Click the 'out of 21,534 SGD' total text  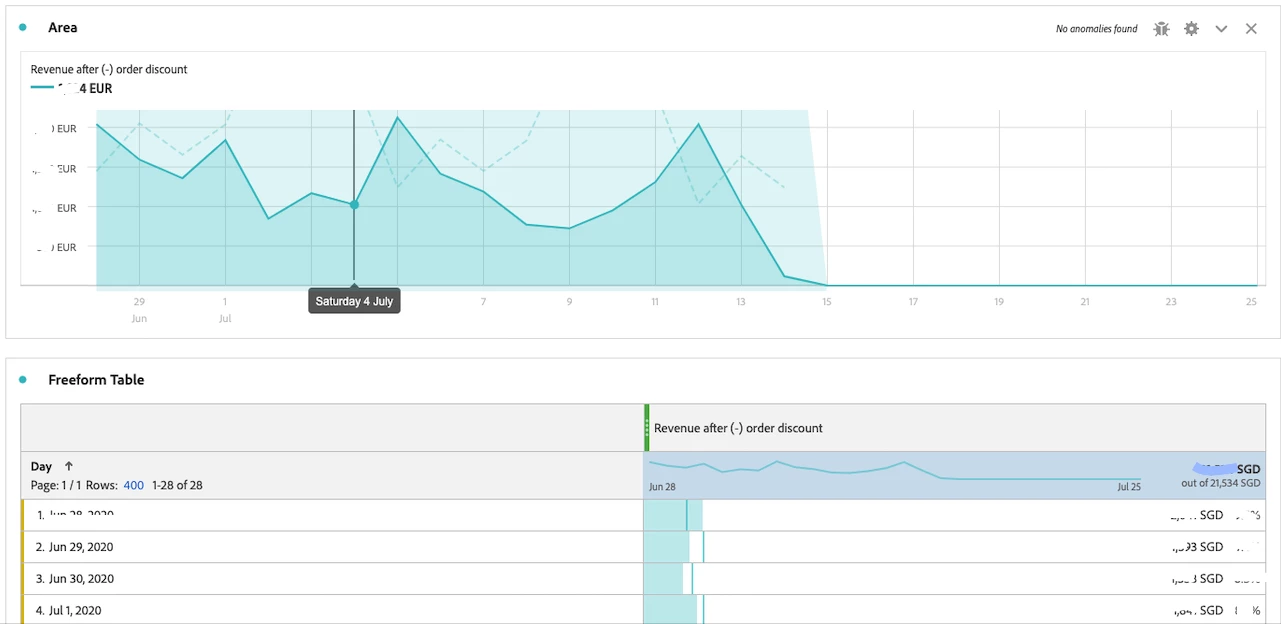click(x=1220, y=484)
